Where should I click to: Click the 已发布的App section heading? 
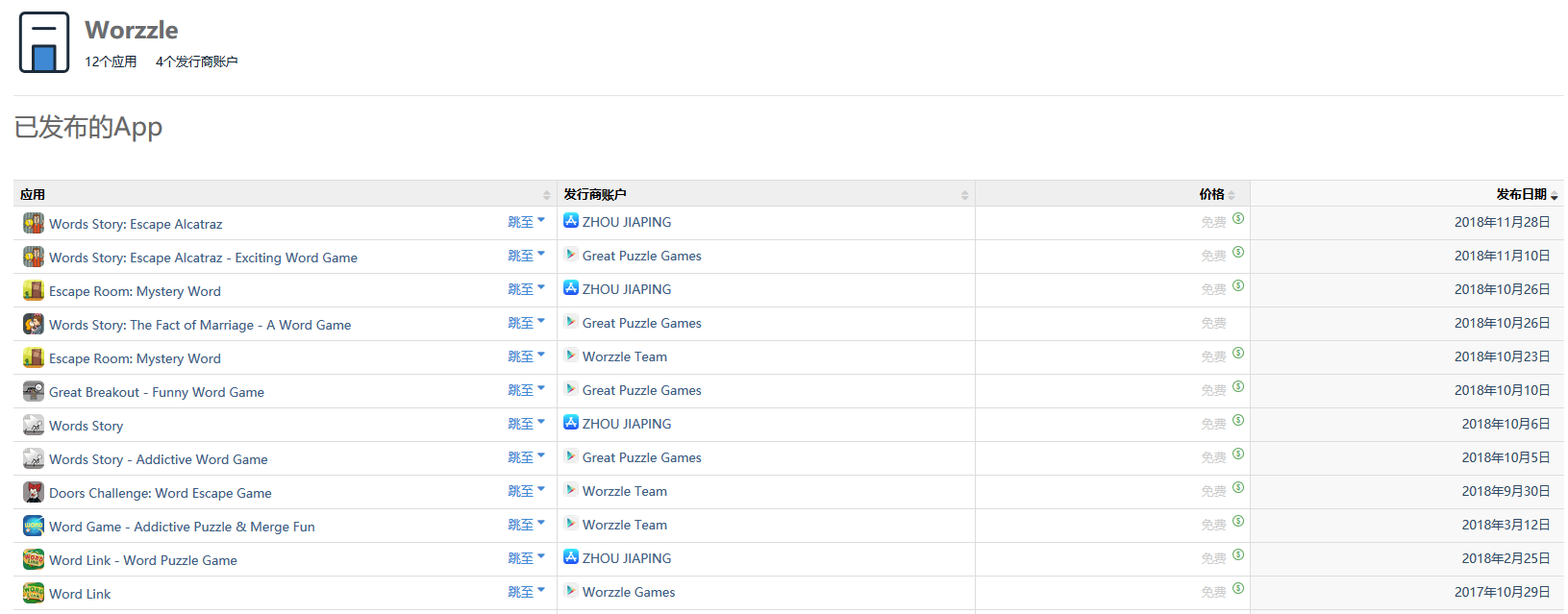click(88, 127)
